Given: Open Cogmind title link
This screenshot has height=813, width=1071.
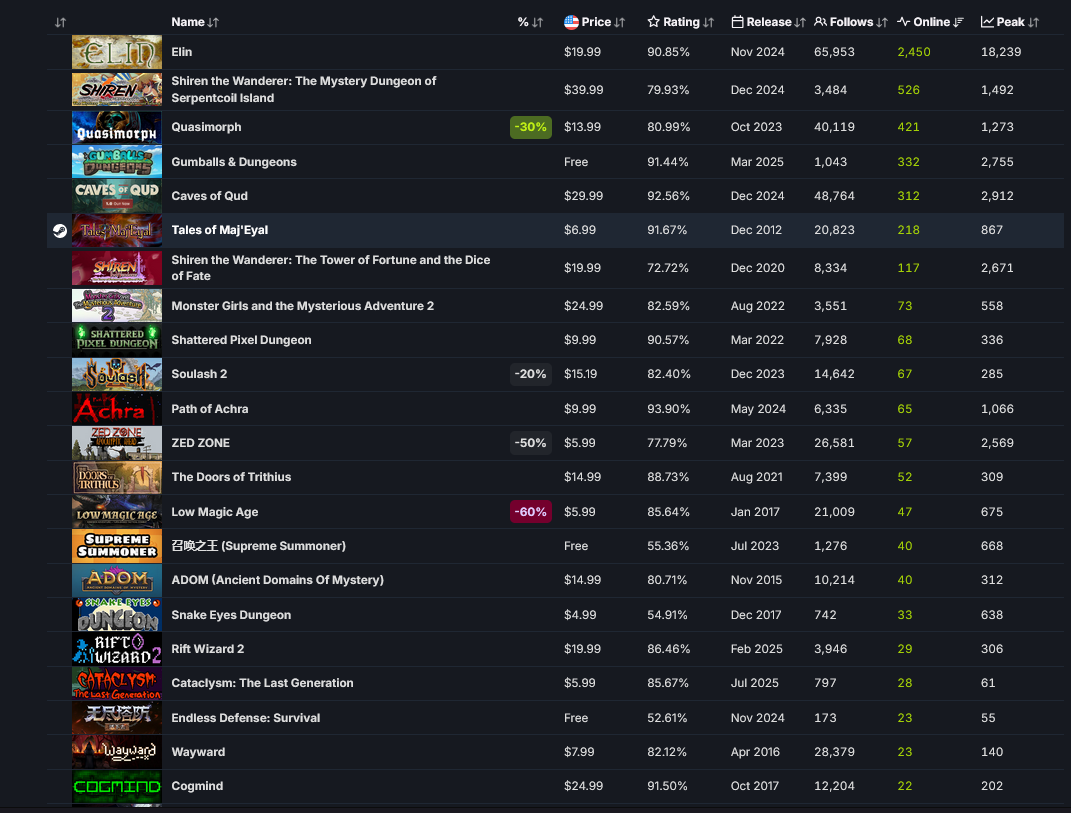Looking at the screenshot, I should [x=197, y=786].
